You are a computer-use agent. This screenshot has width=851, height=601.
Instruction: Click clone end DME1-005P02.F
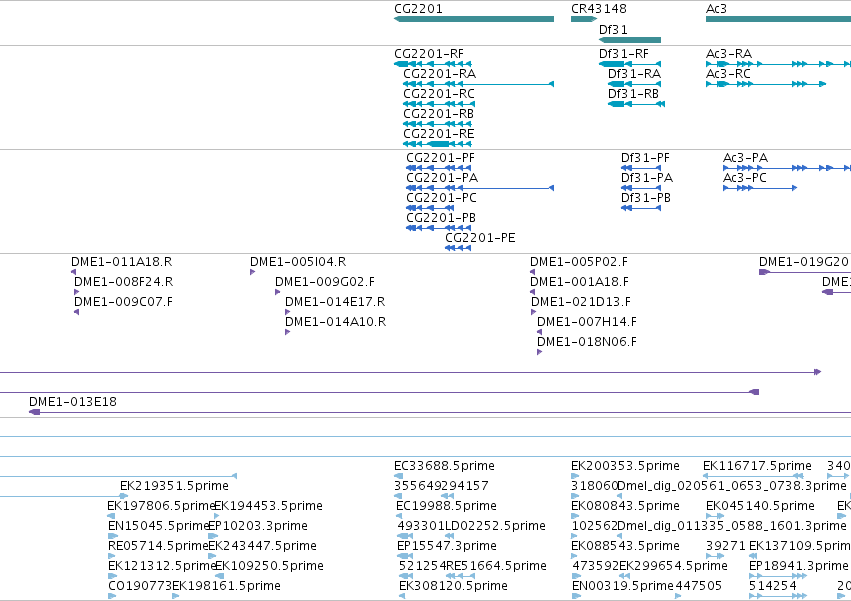click(532, 272)
